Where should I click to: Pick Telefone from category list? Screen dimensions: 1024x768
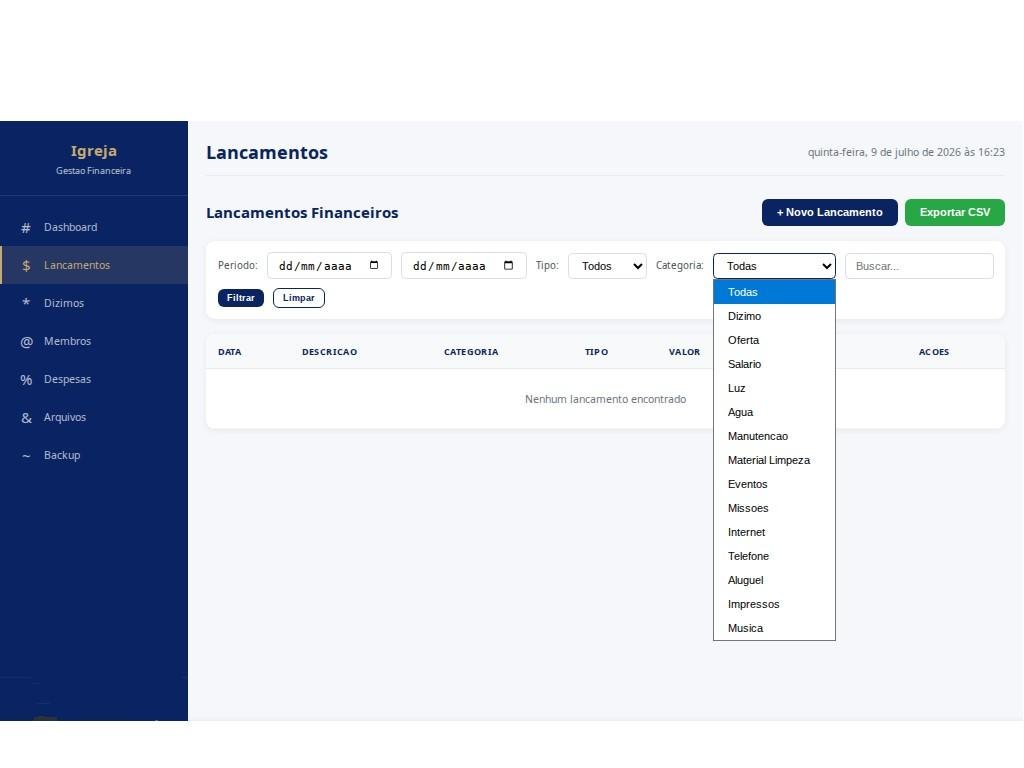(775, 556)
